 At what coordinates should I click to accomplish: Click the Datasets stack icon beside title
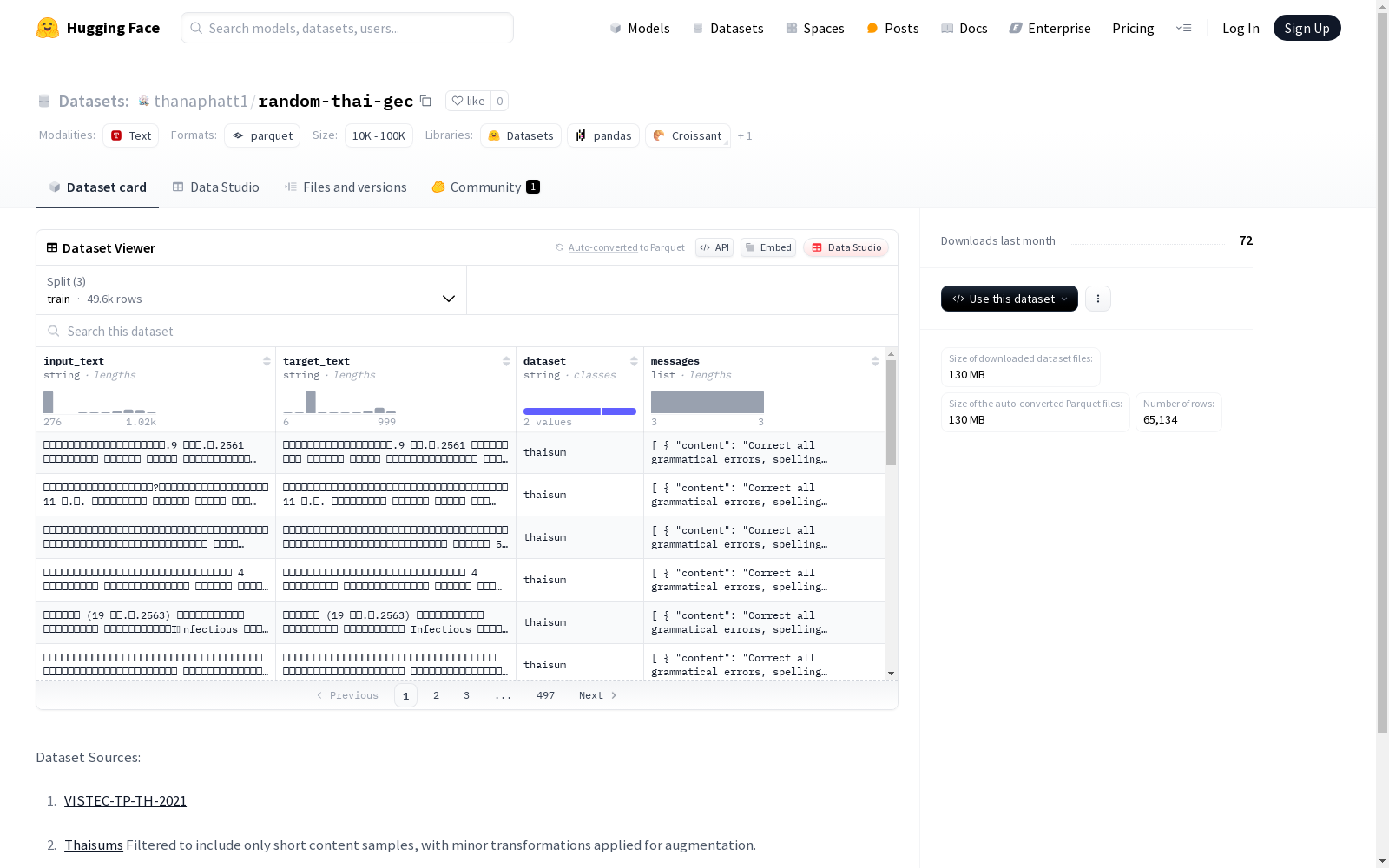click(x=44, y=101)
